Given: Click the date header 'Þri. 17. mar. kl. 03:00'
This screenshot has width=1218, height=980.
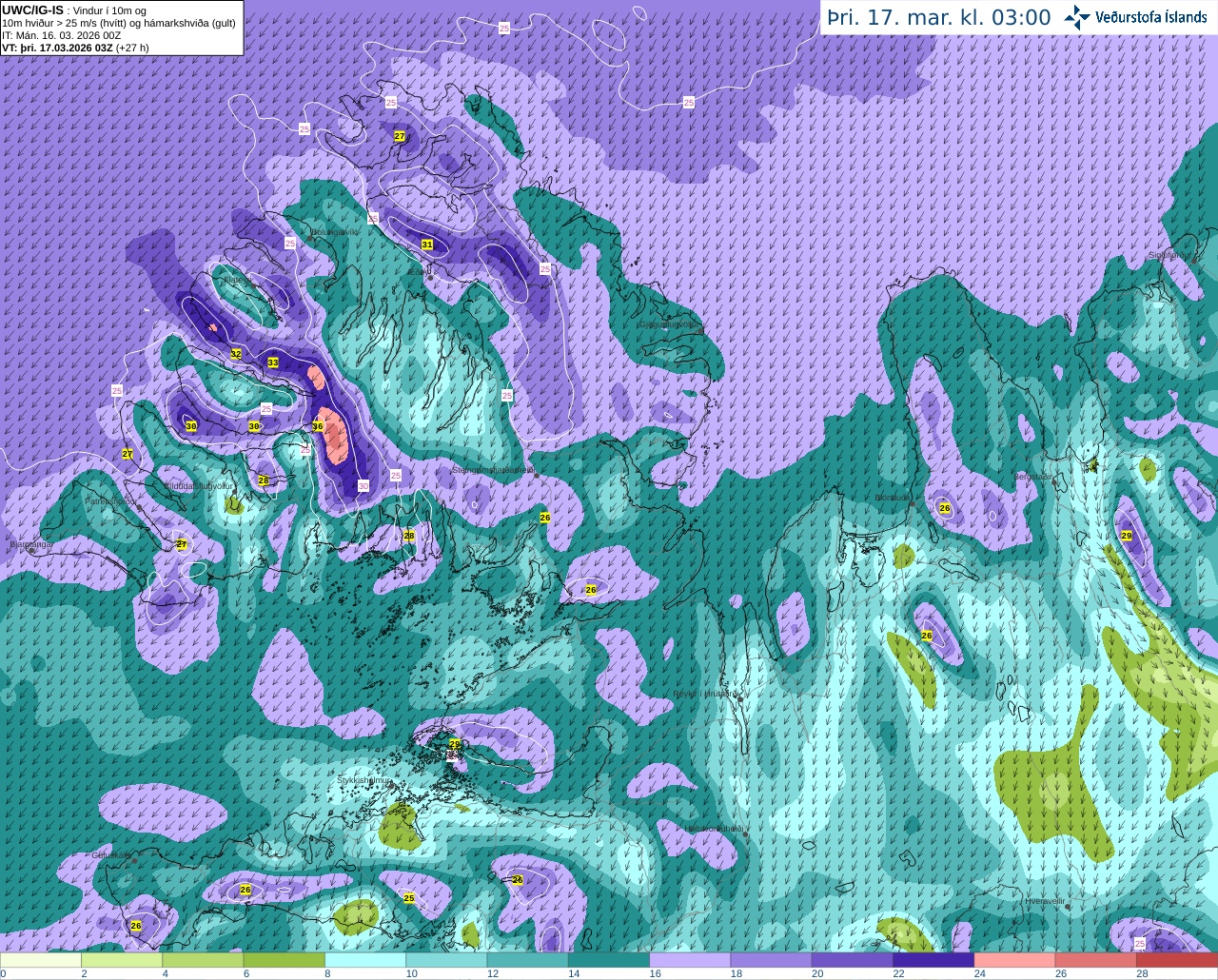Looking at the screenshot, I should point(939,17).
